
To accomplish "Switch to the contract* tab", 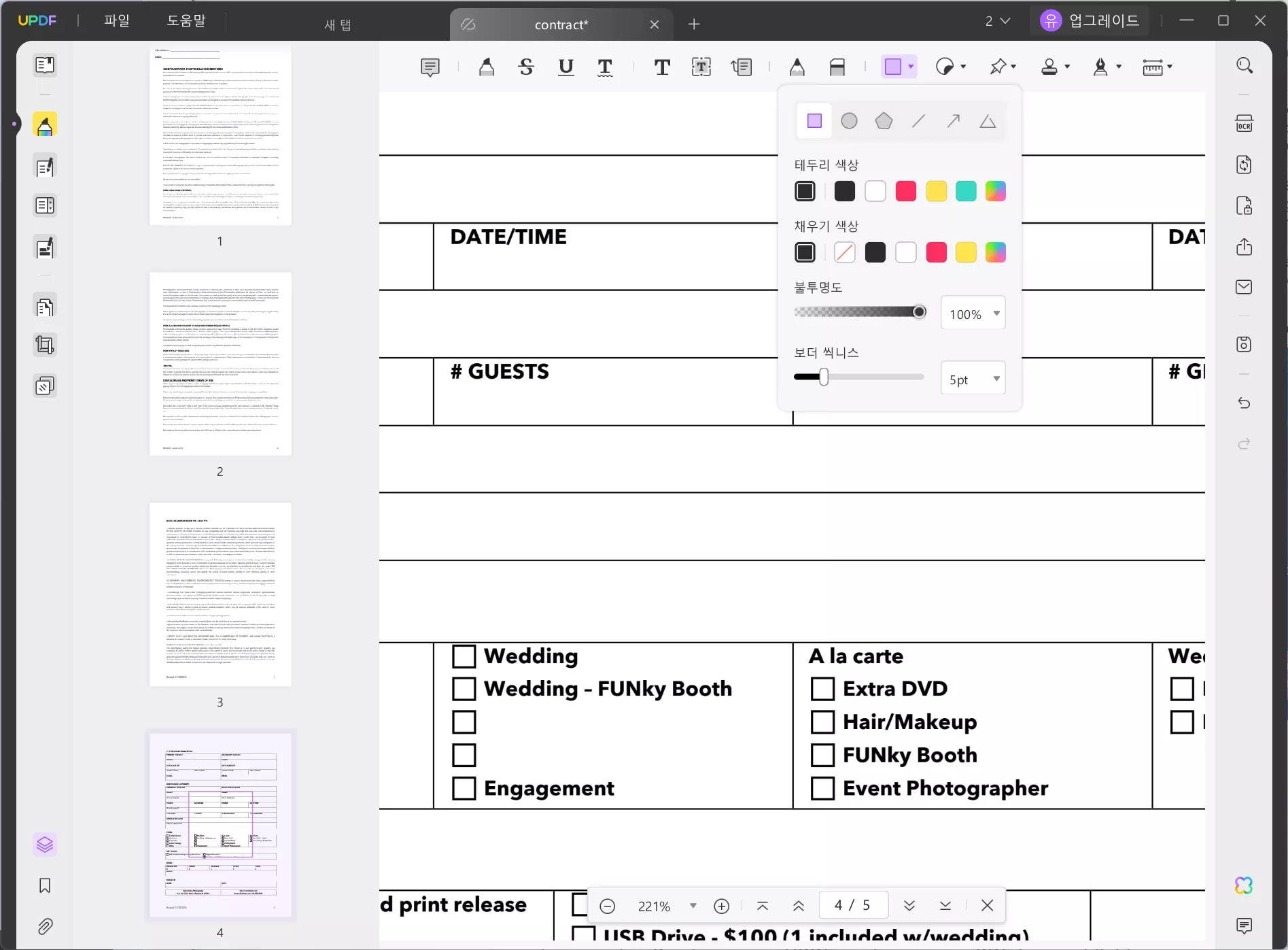I will tap(561, 24).
